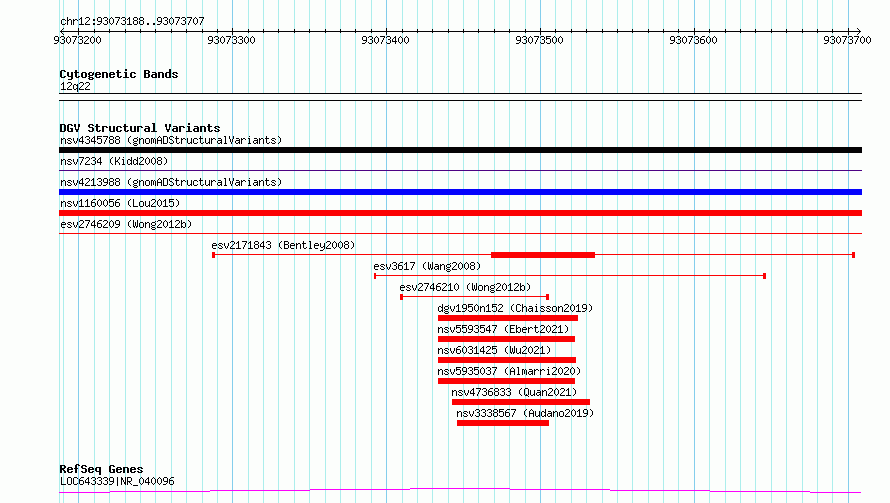Click the 93073200 ruler position label
Screen dimensions: 890x503
tap(78, 40)
